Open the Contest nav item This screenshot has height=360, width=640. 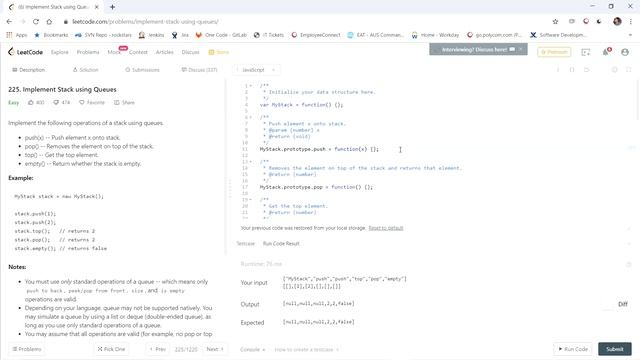coord(138,52)
